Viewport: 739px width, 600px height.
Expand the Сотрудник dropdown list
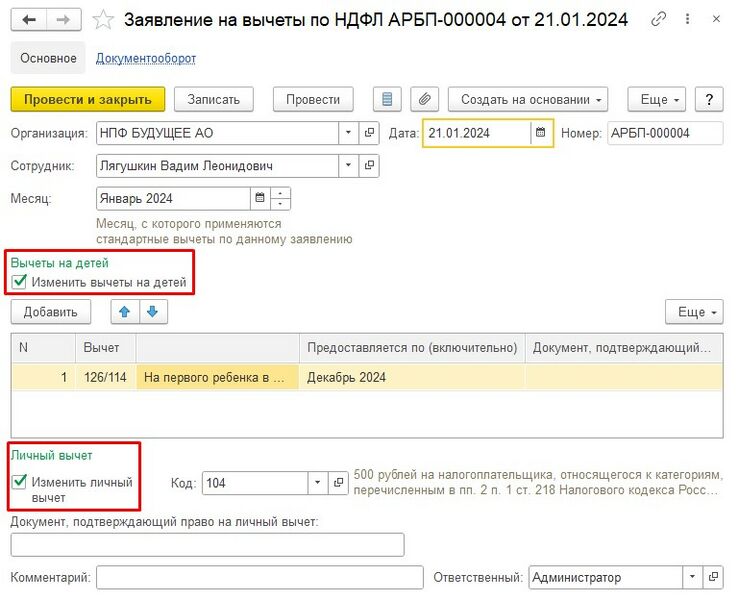[348, 166]
